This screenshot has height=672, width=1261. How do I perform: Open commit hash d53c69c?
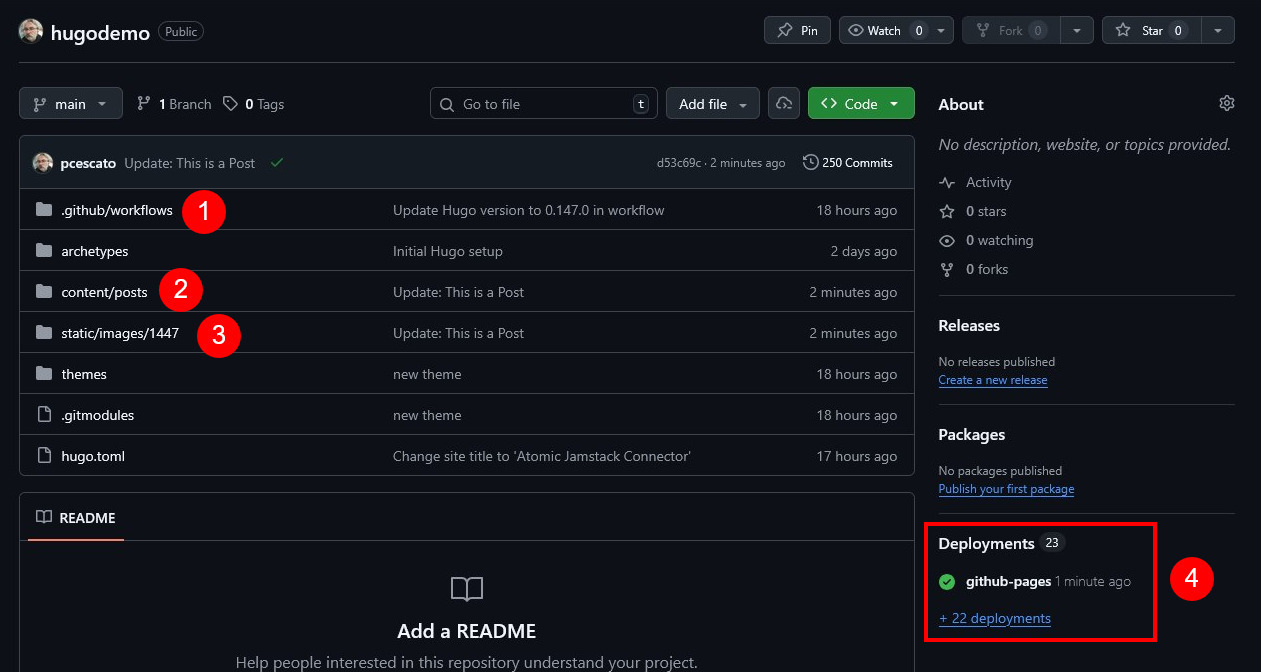tap(679, 163)
